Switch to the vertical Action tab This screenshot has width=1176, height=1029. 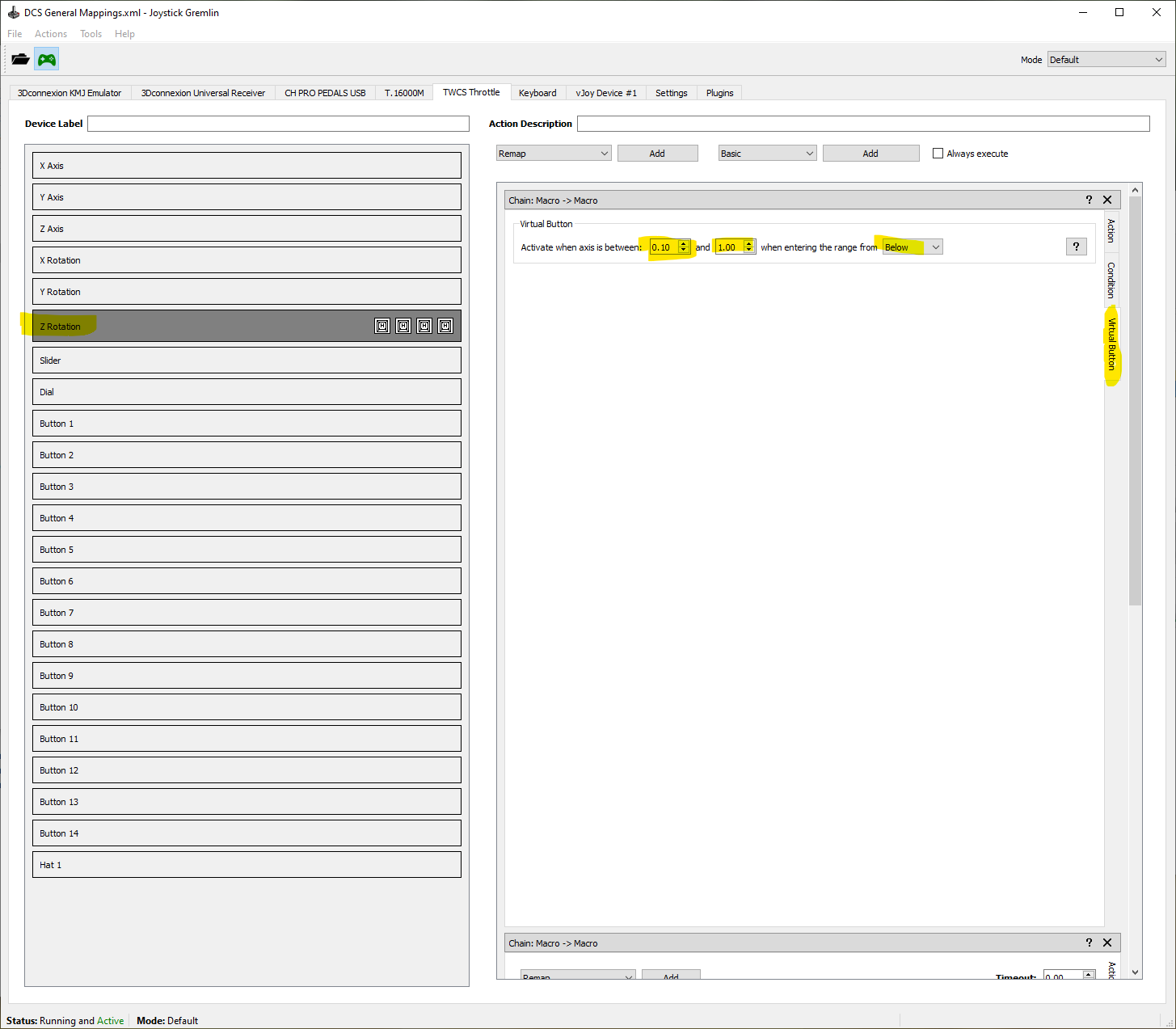(x=1111, y=231)
